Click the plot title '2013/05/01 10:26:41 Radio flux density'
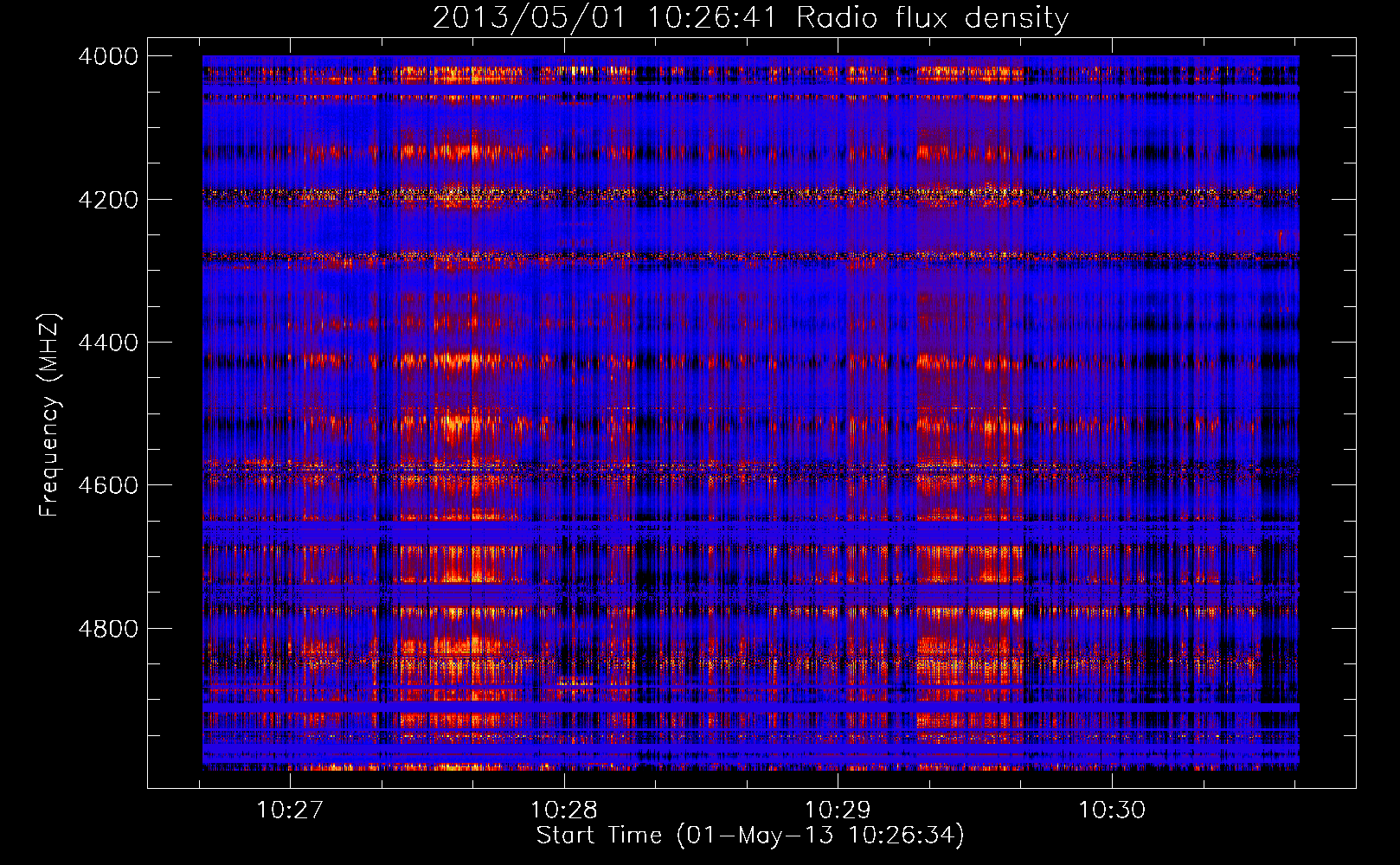The width and height of the screenshot is (1400, 865). [750, 17]
